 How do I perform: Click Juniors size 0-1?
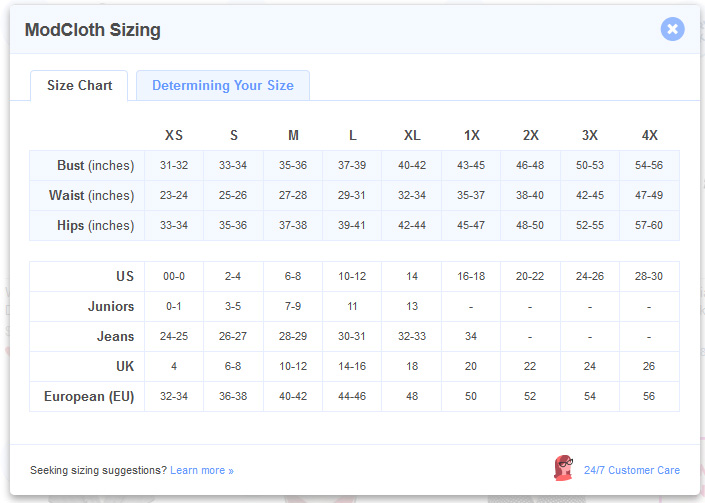click(x=174, y=307)
